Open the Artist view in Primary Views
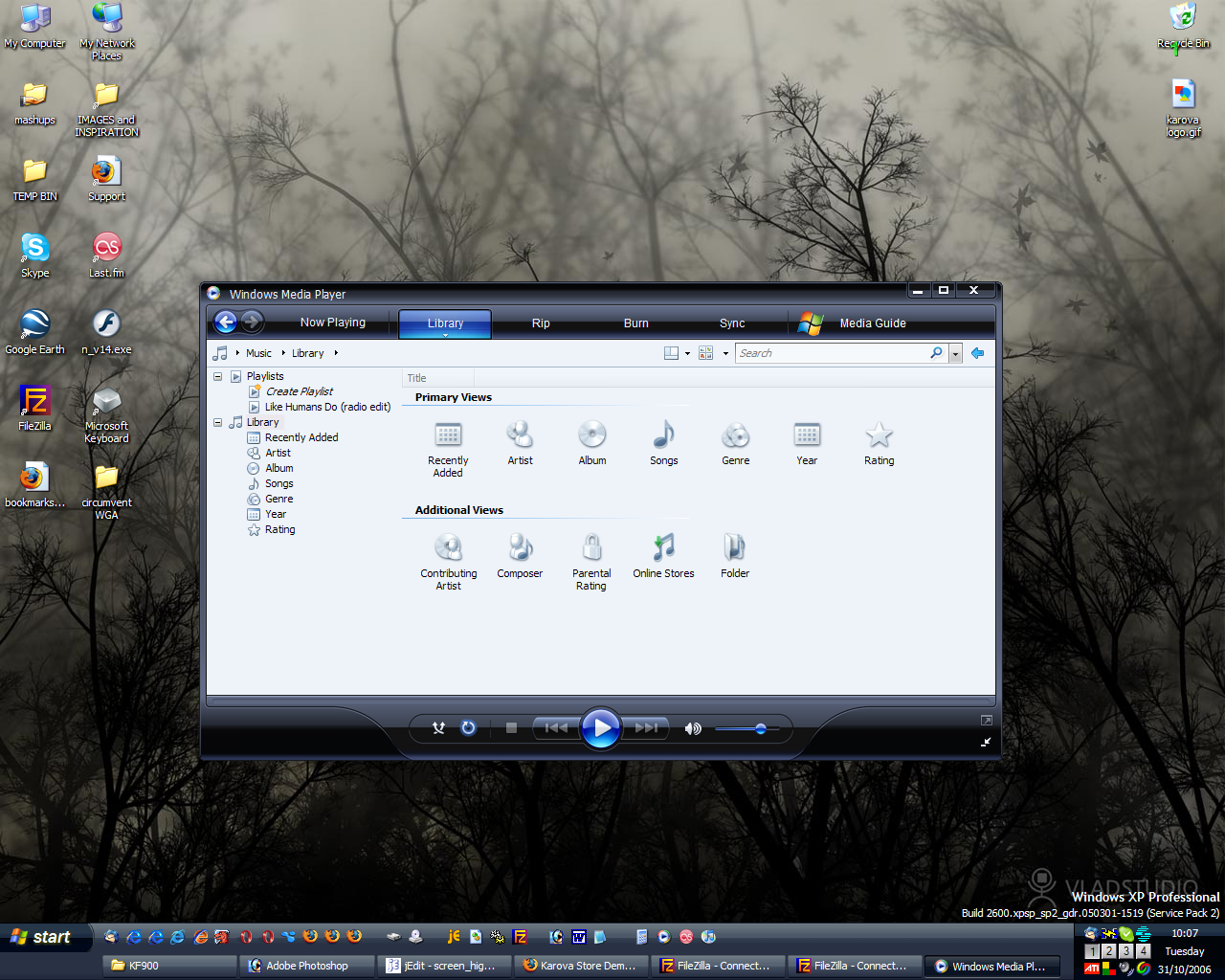 (x=520, y=443)
